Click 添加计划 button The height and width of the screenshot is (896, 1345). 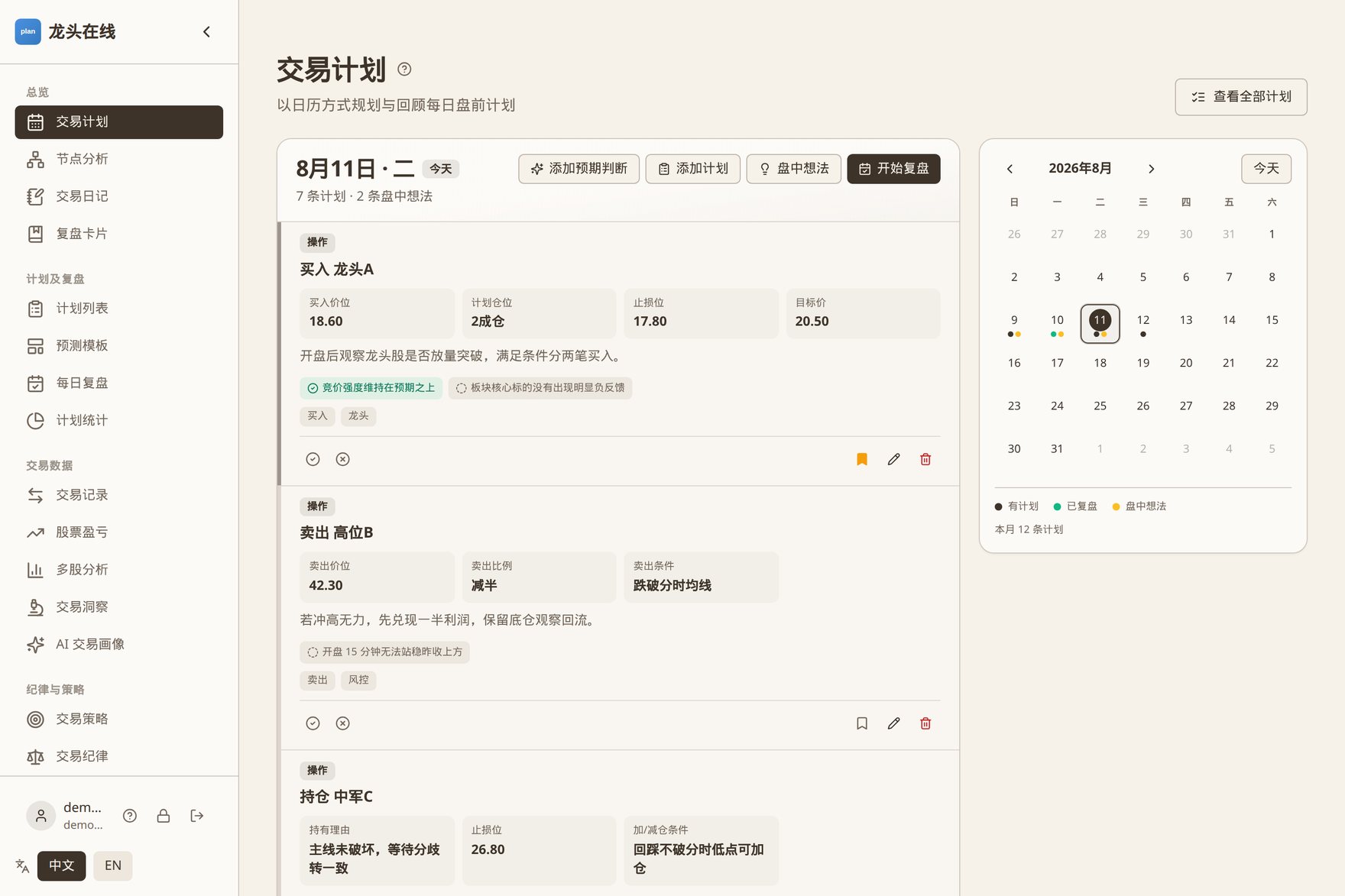(x=693, y=169)
